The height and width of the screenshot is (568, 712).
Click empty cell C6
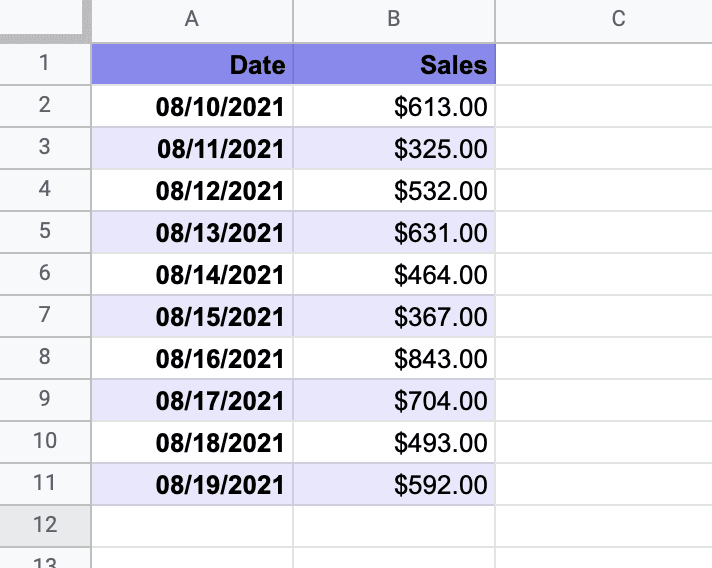coord(604,274)
